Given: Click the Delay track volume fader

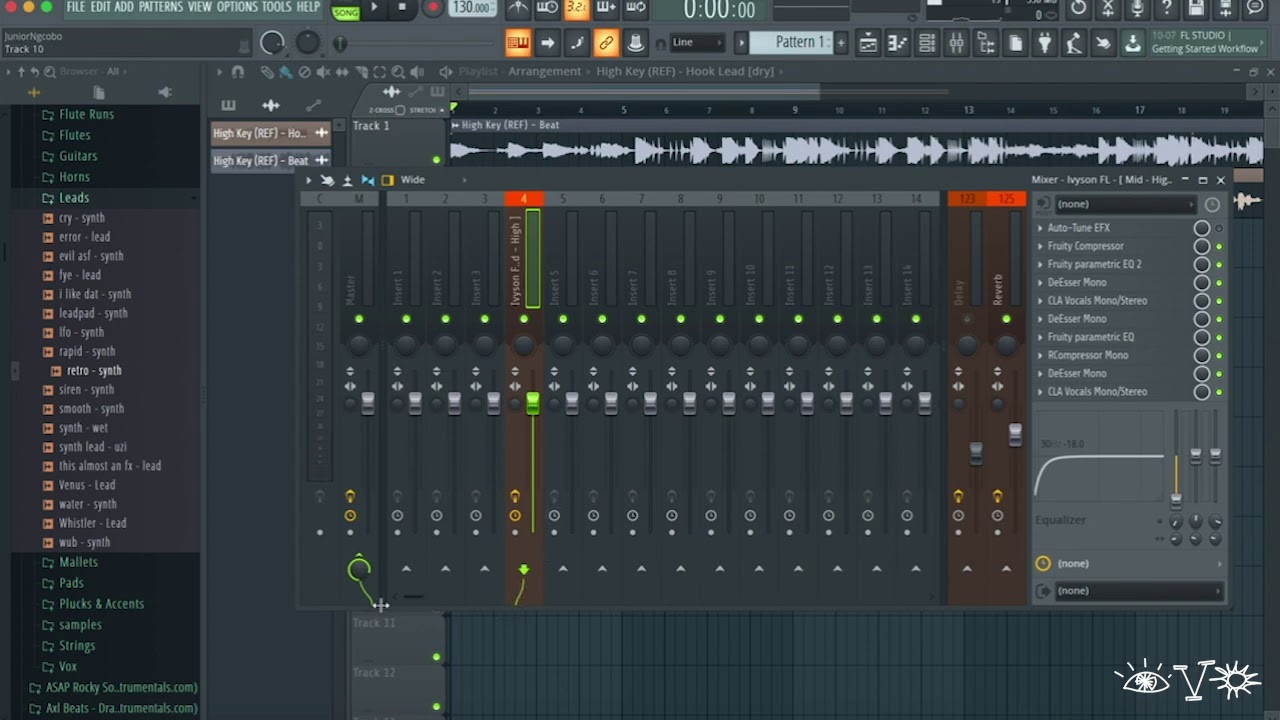Looking at the screenshot, I should point(976,452).
